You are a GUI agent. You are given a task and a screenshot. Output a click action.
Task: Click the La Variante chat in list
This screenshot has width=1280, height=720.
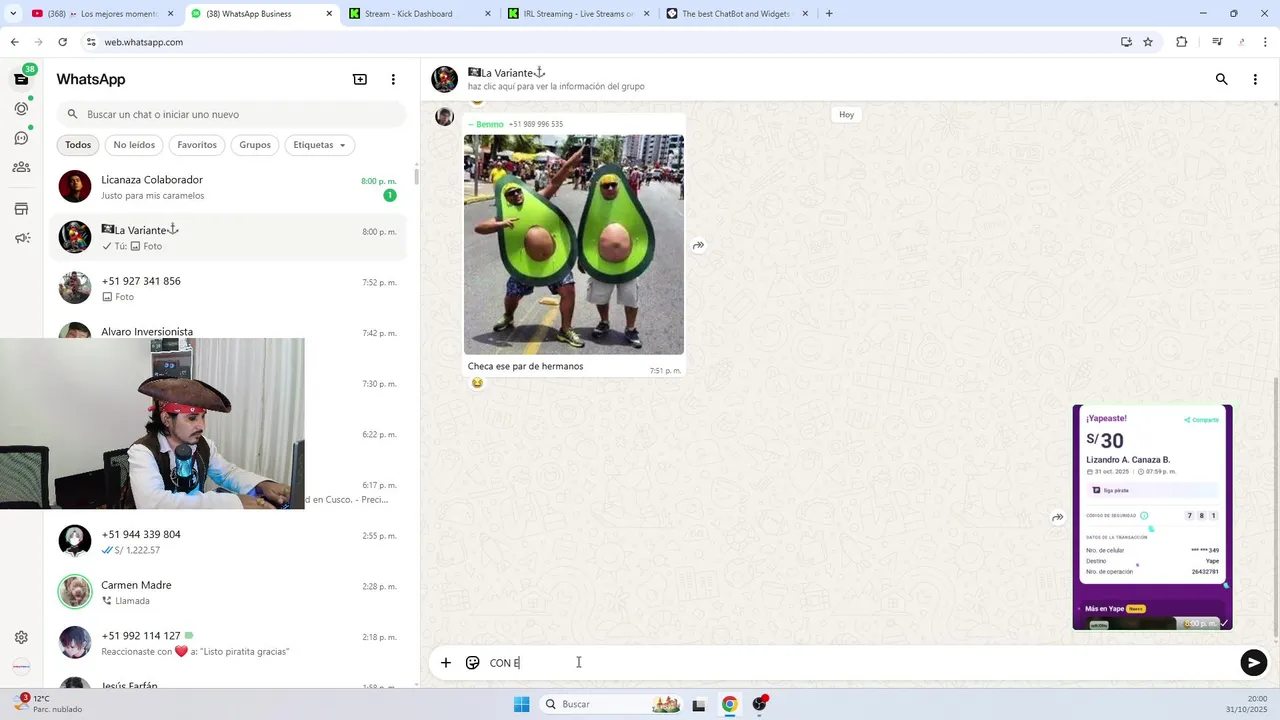(228, 237)
